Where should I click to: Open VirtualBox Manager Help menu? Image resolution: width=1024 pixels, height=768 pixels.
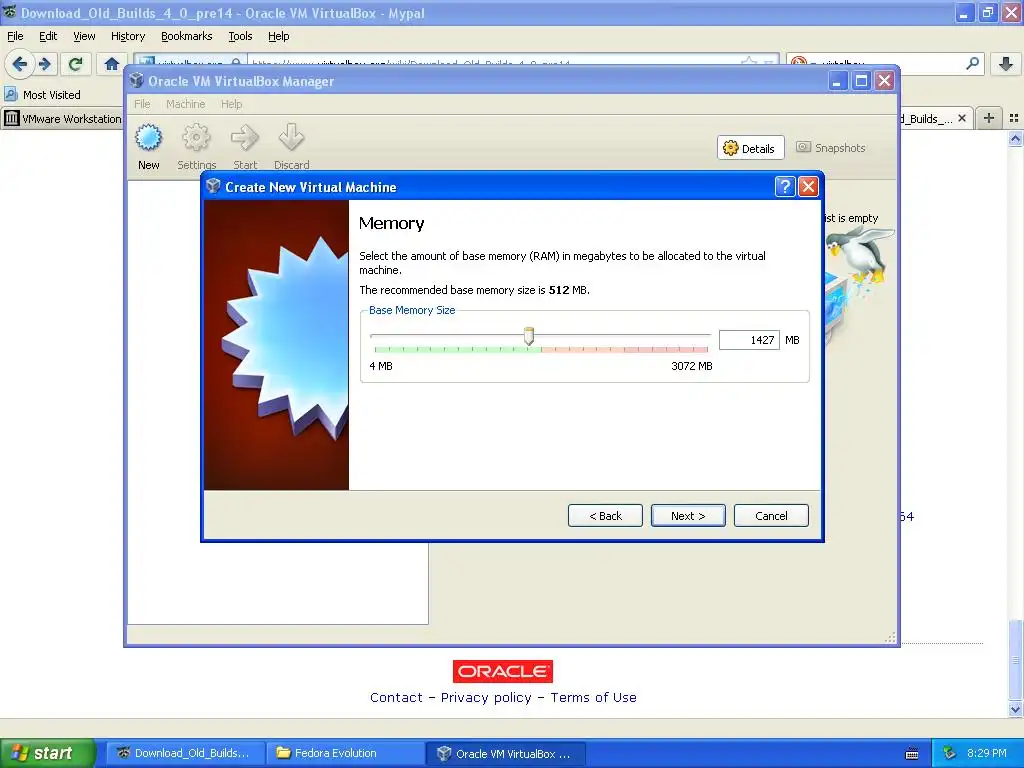(x=231, y=104)
